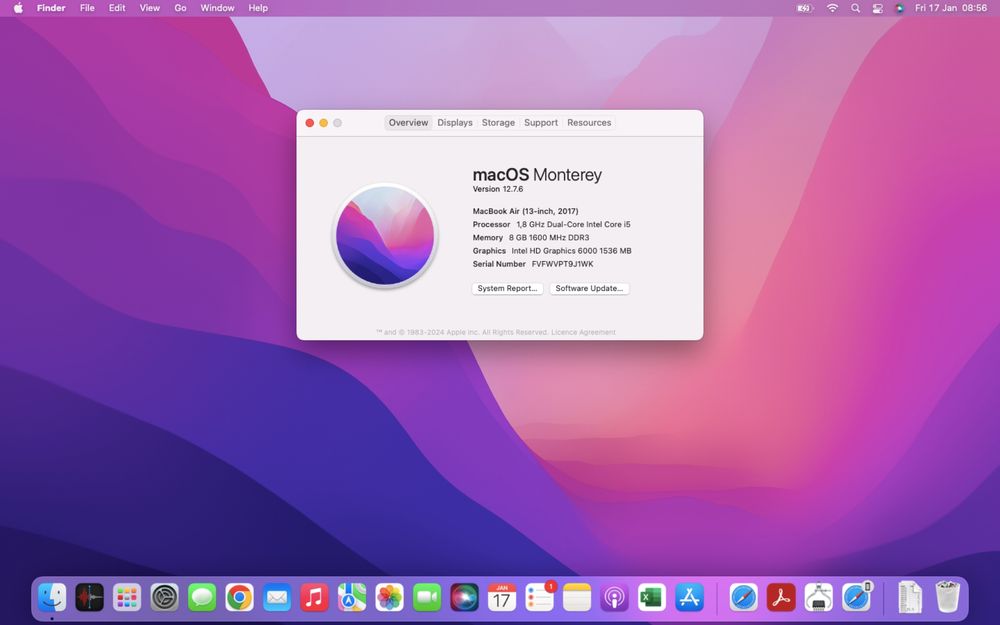Viewport: 1000px width, 625px height.
Task: Open the Safari handoff icon with phone badge
Action: [857, 598]
